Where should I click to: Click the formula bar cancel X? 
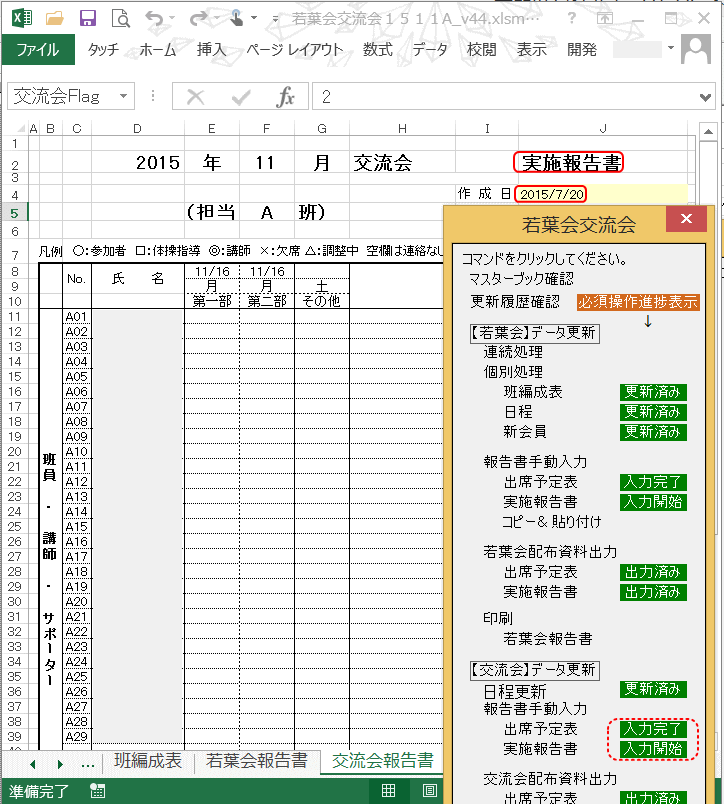195,96
